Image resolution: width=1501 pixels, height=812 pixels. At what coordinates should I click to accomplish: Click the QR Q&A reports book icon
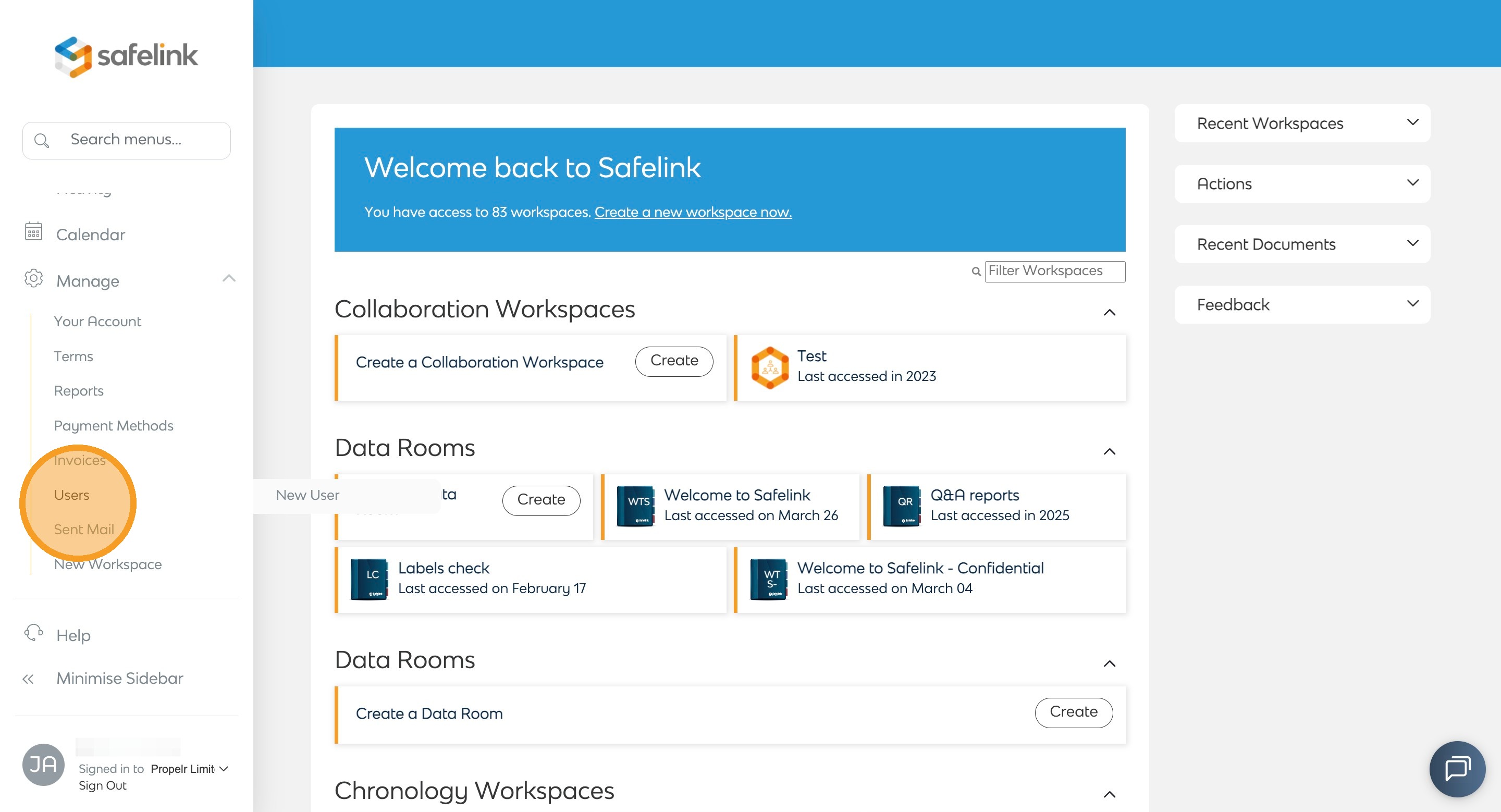click(902, 506)
